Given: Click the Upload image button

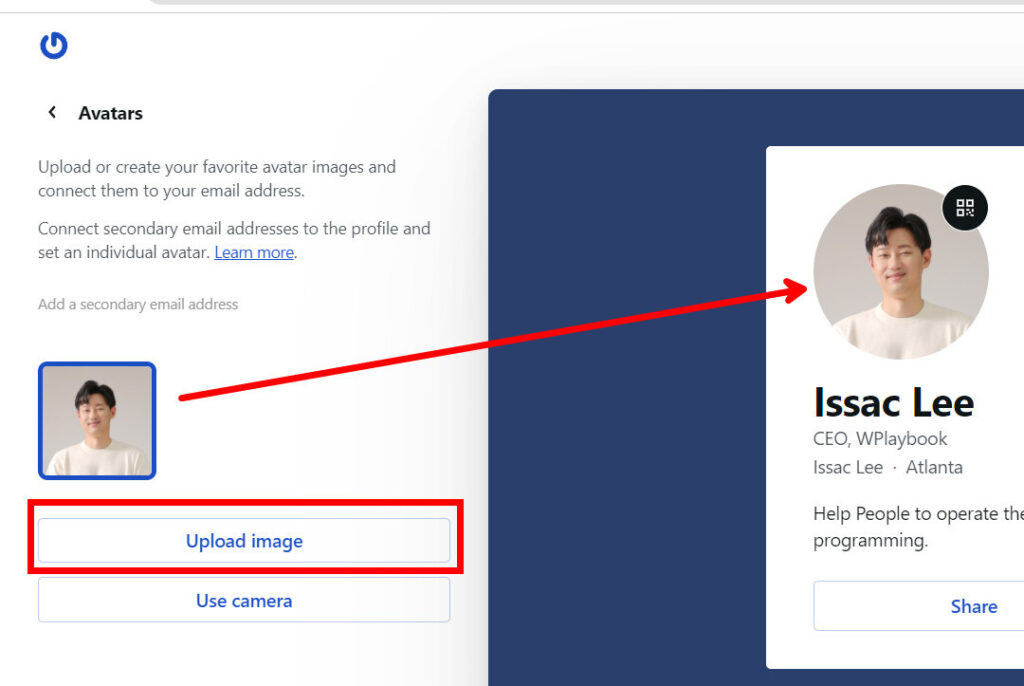Looking at the screenshot, I should (244, 541).
